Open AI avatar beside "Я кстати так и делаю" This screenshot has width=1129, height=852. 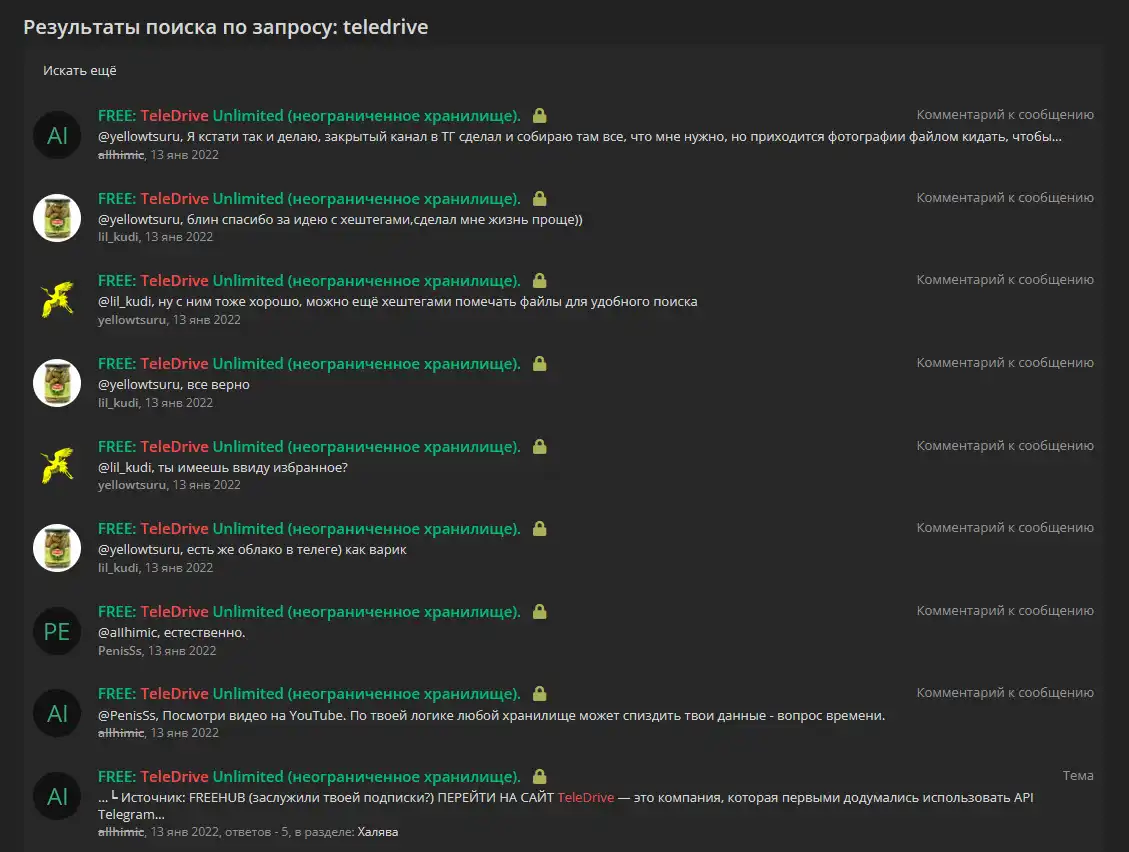(x=57, y=135)
